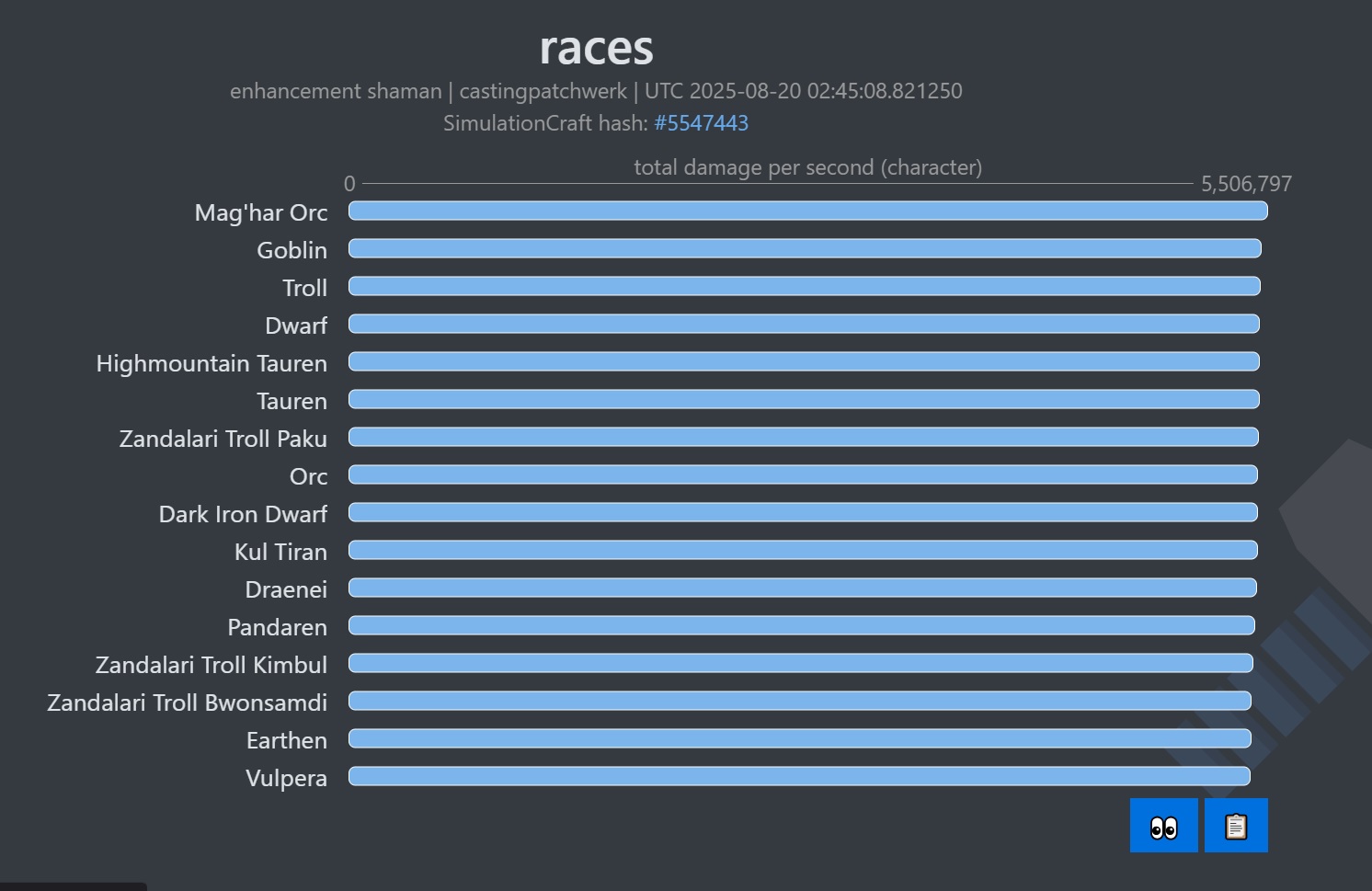Select the Dark Iron Dwarf bar
Screen dimensions: 1372x891
pos(803,513)
